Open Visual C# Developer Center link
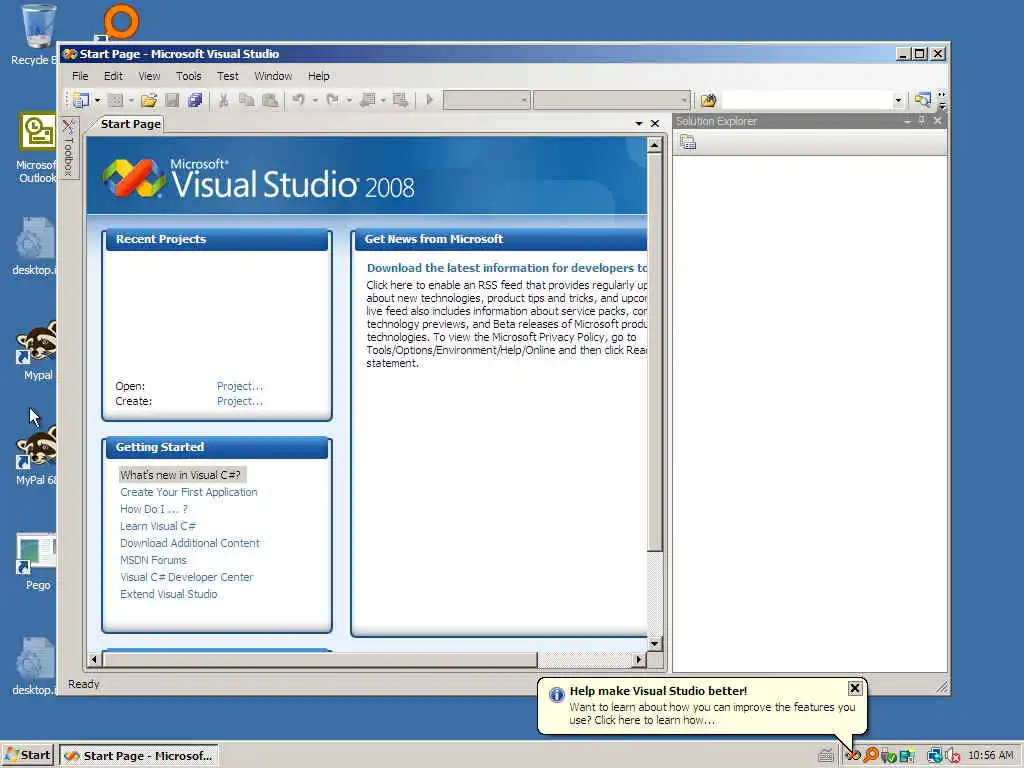Viewport: 1024px width, 768px height. point(186,577)
